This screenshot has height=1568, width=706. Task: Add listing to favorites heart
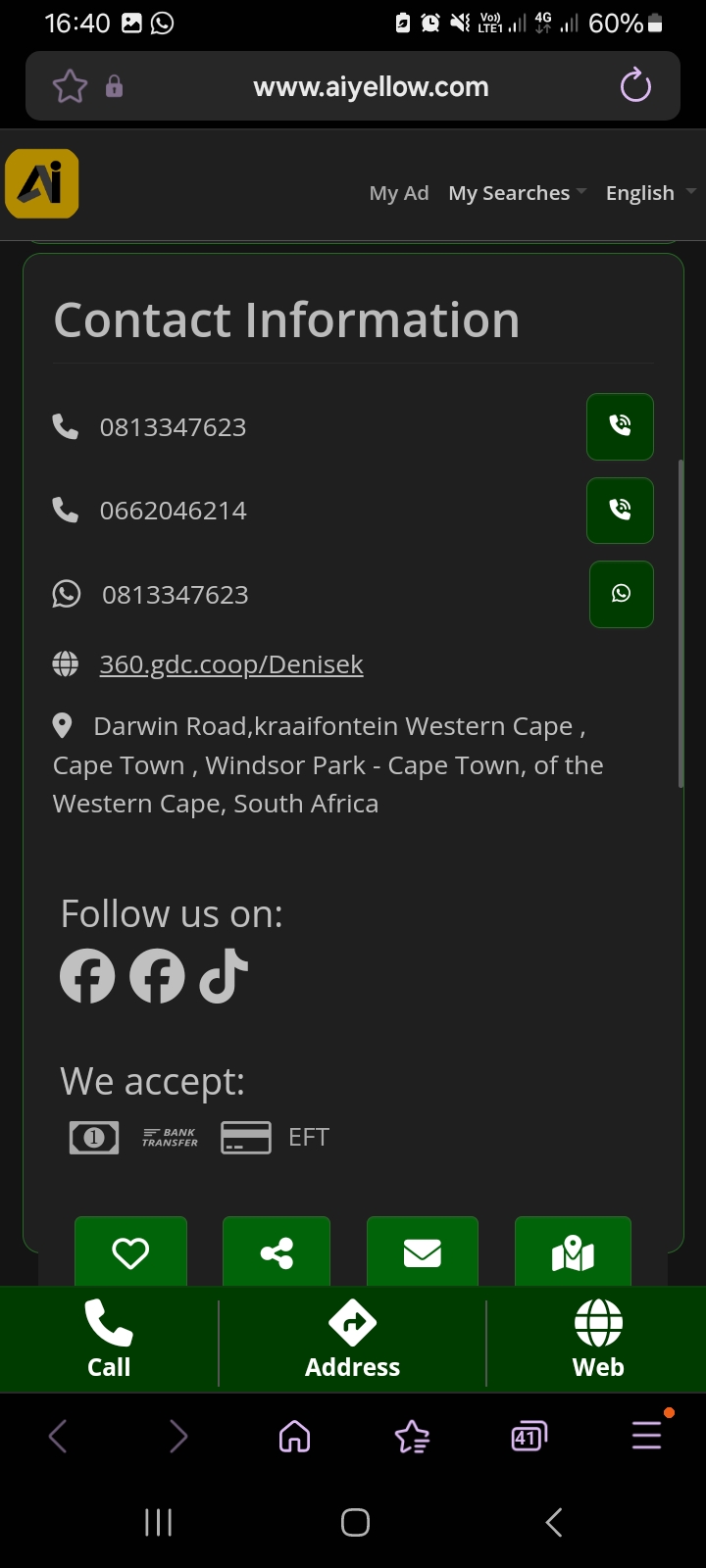130,1251
